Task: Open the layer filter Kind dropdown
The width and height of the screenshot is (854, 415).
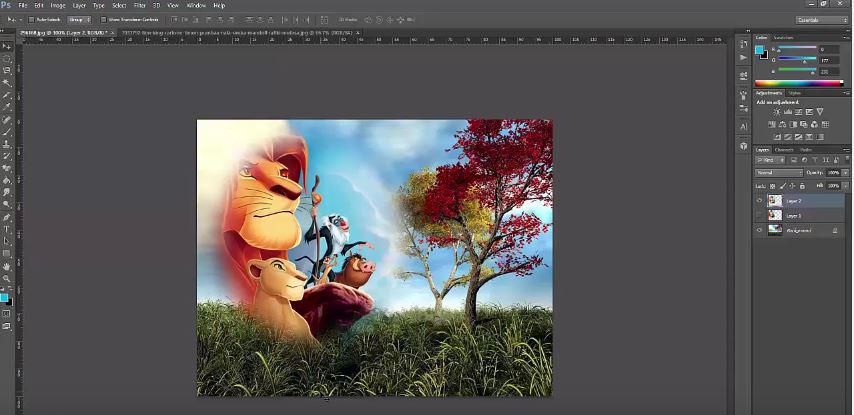Action: coord(770,160)
